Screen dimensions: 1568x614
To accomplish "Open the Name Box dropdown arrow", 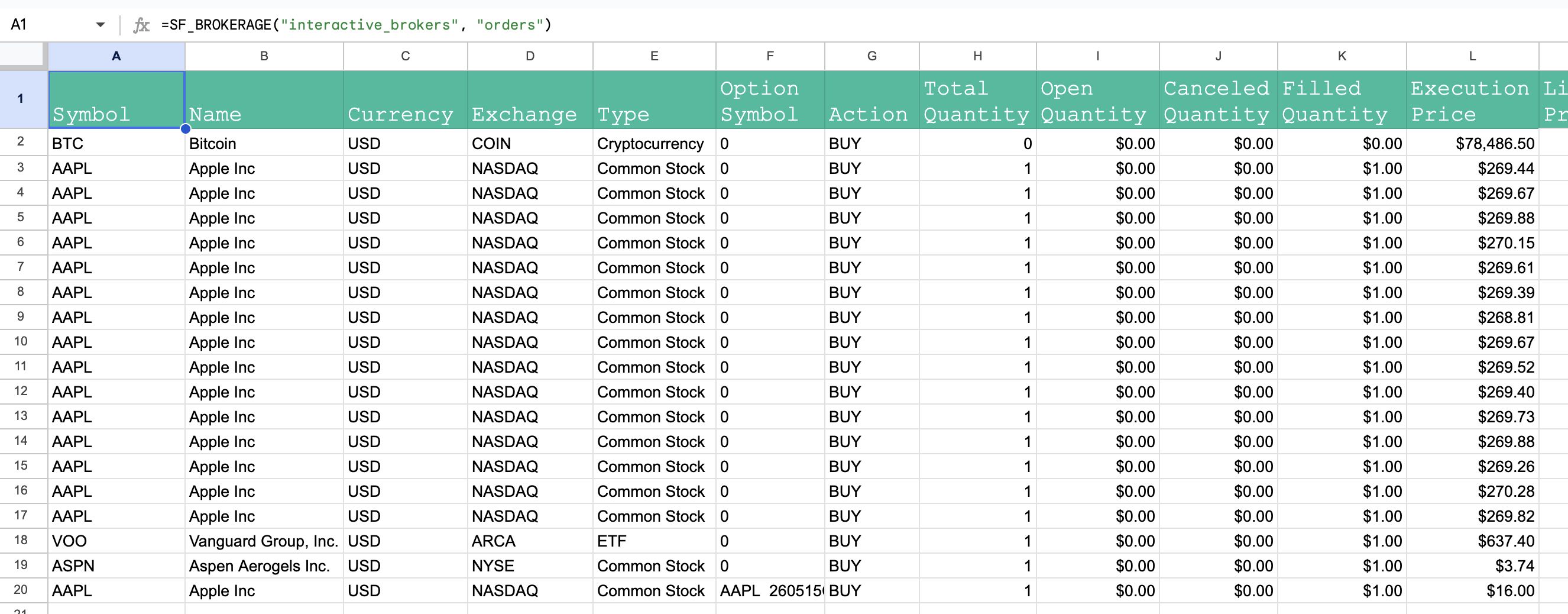I will click(101, 25).
